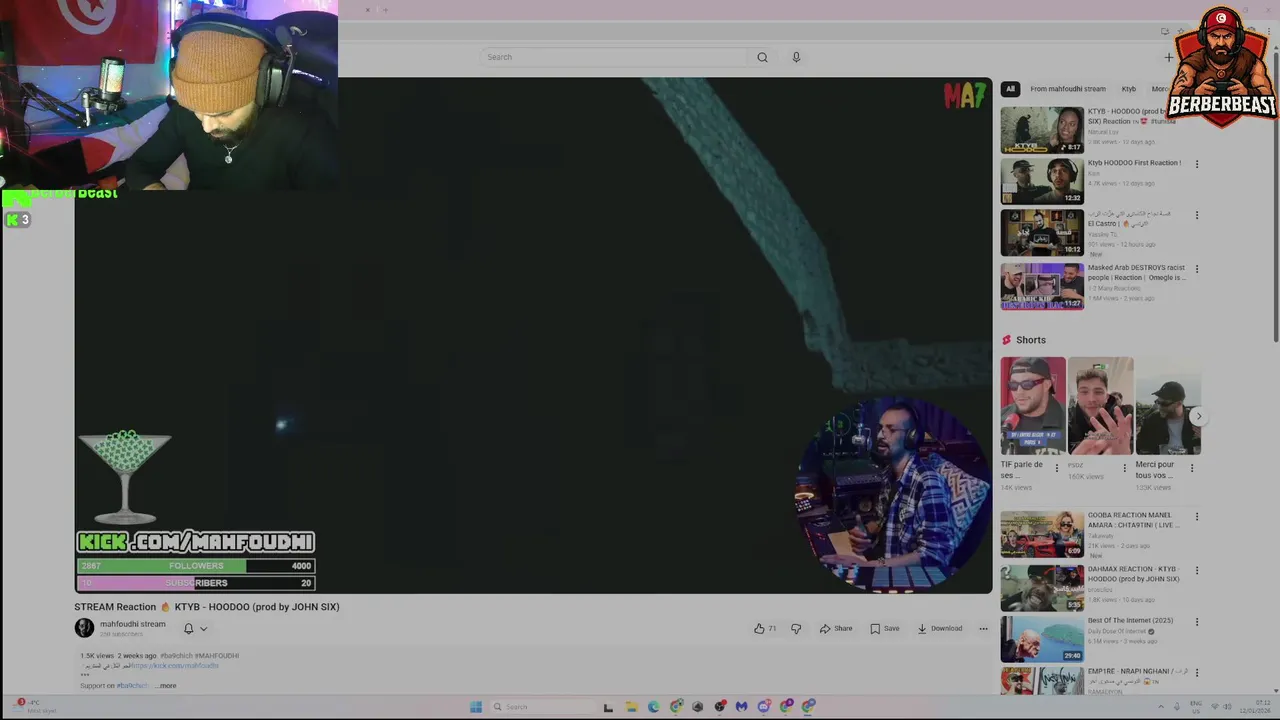Like the video with thumbs up
This screenshot has width=1280, height=720.
pos(765,629)
